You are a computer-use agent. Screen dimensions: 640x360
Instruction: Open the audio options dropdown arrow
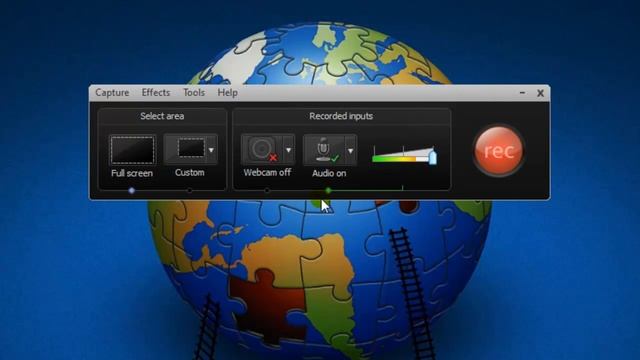point(351,151)
